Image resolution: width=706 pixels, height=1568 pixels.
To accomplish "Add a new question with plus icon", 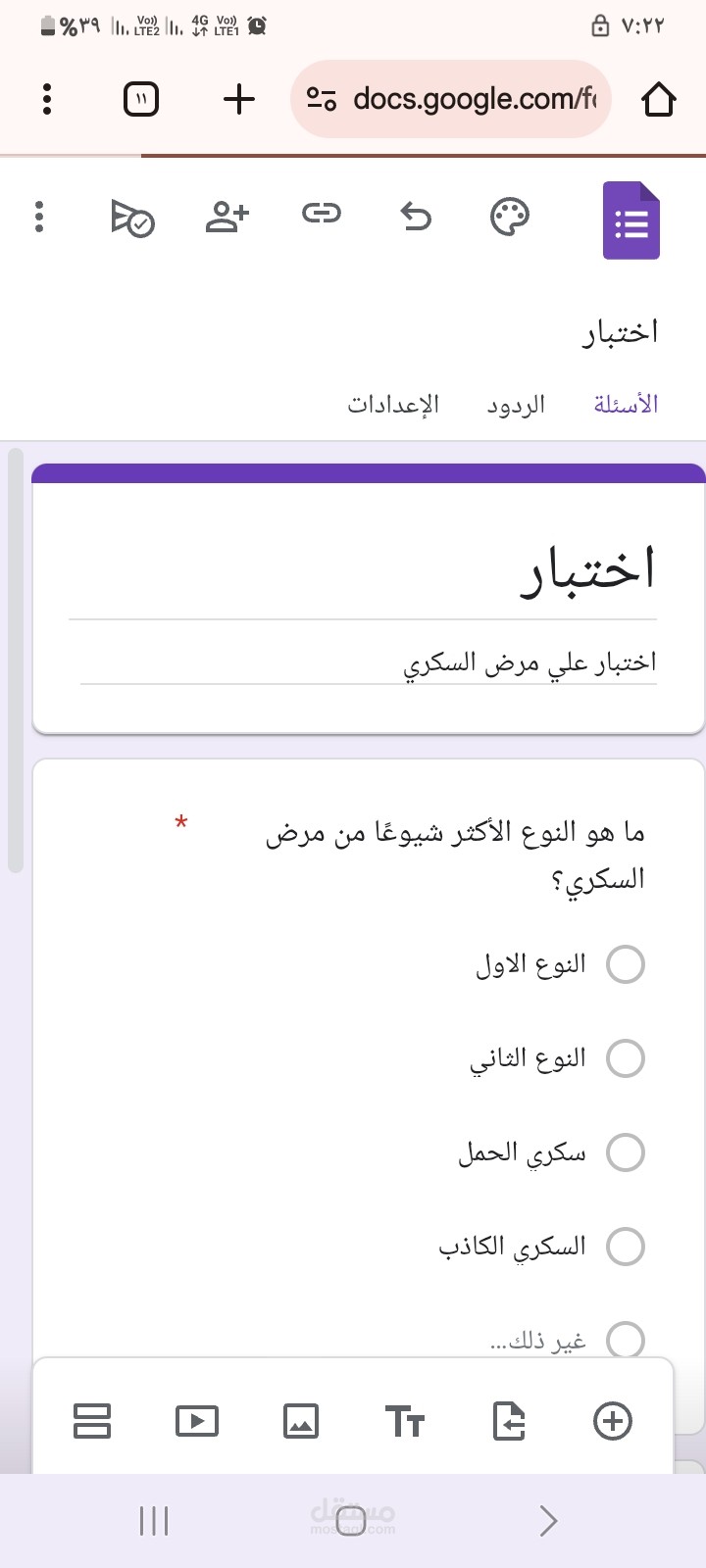I will coord(613,1421).
